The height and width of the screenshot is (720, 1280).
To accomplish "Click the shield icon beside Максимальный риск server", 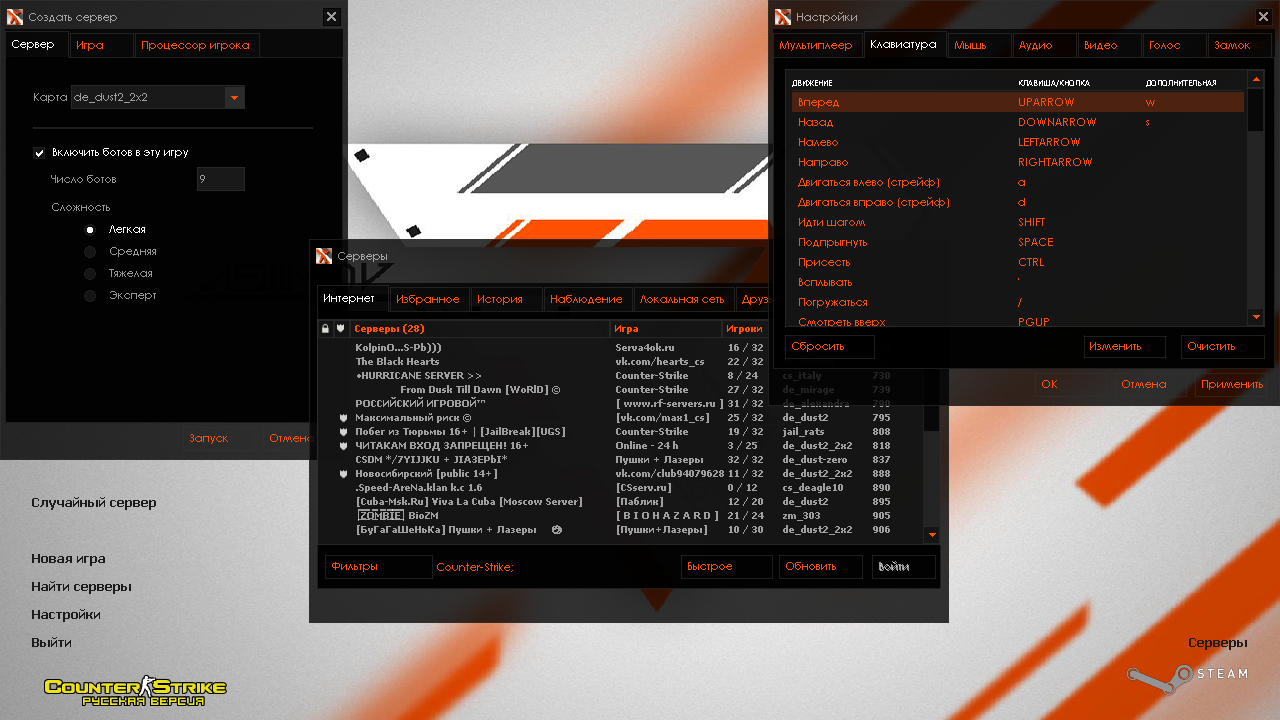I will [342, 417].
